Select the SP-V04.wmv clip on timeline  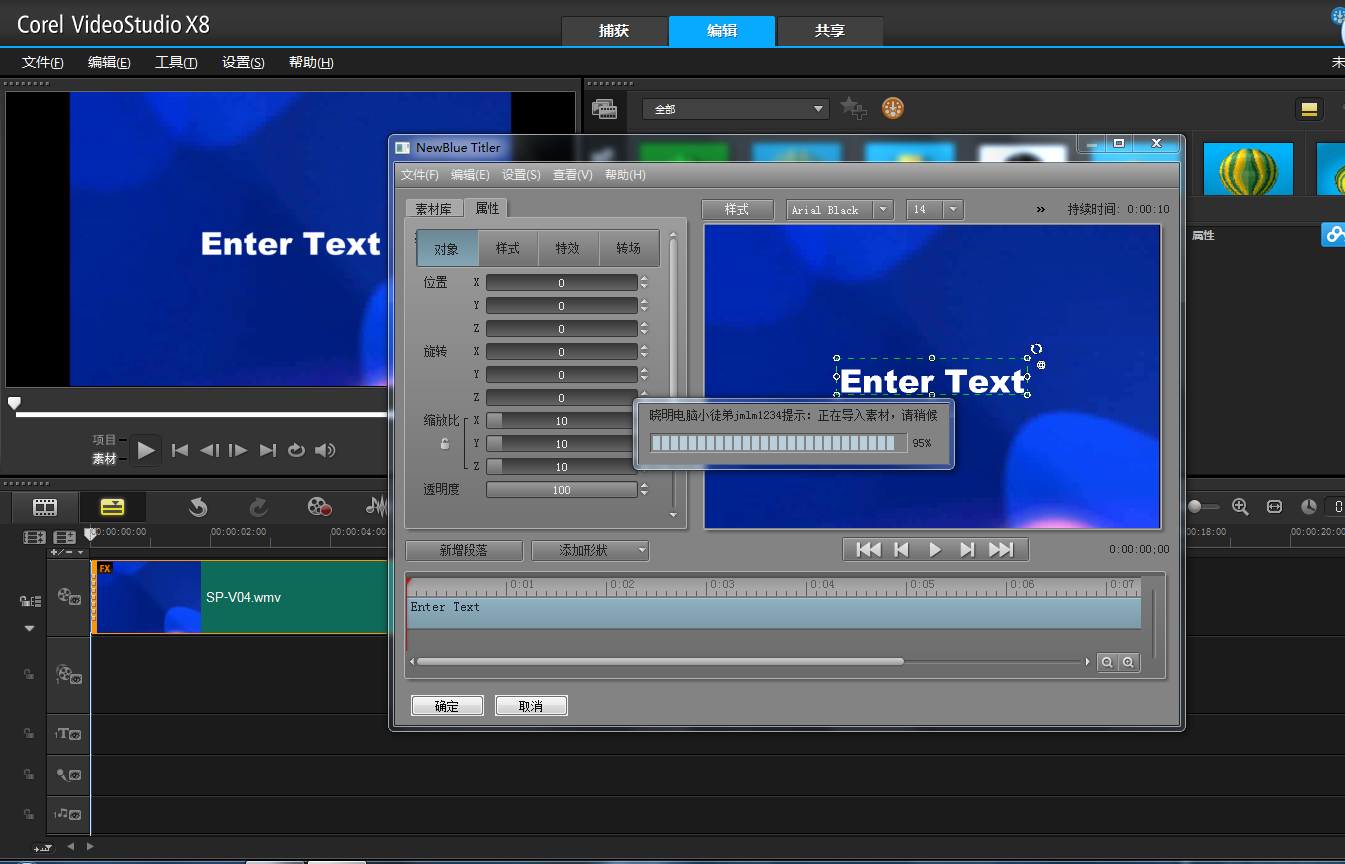240,597
